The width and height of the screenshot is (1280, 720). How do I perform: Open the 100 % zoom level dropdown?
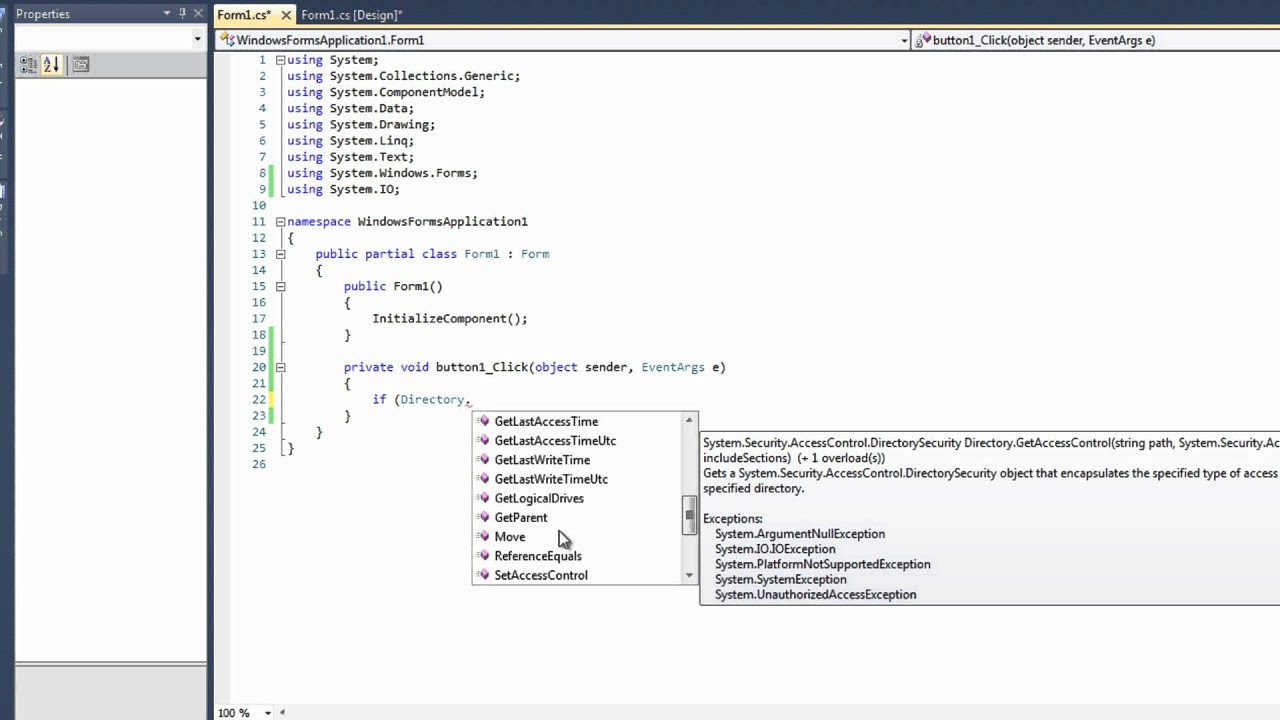coord(267,713)
